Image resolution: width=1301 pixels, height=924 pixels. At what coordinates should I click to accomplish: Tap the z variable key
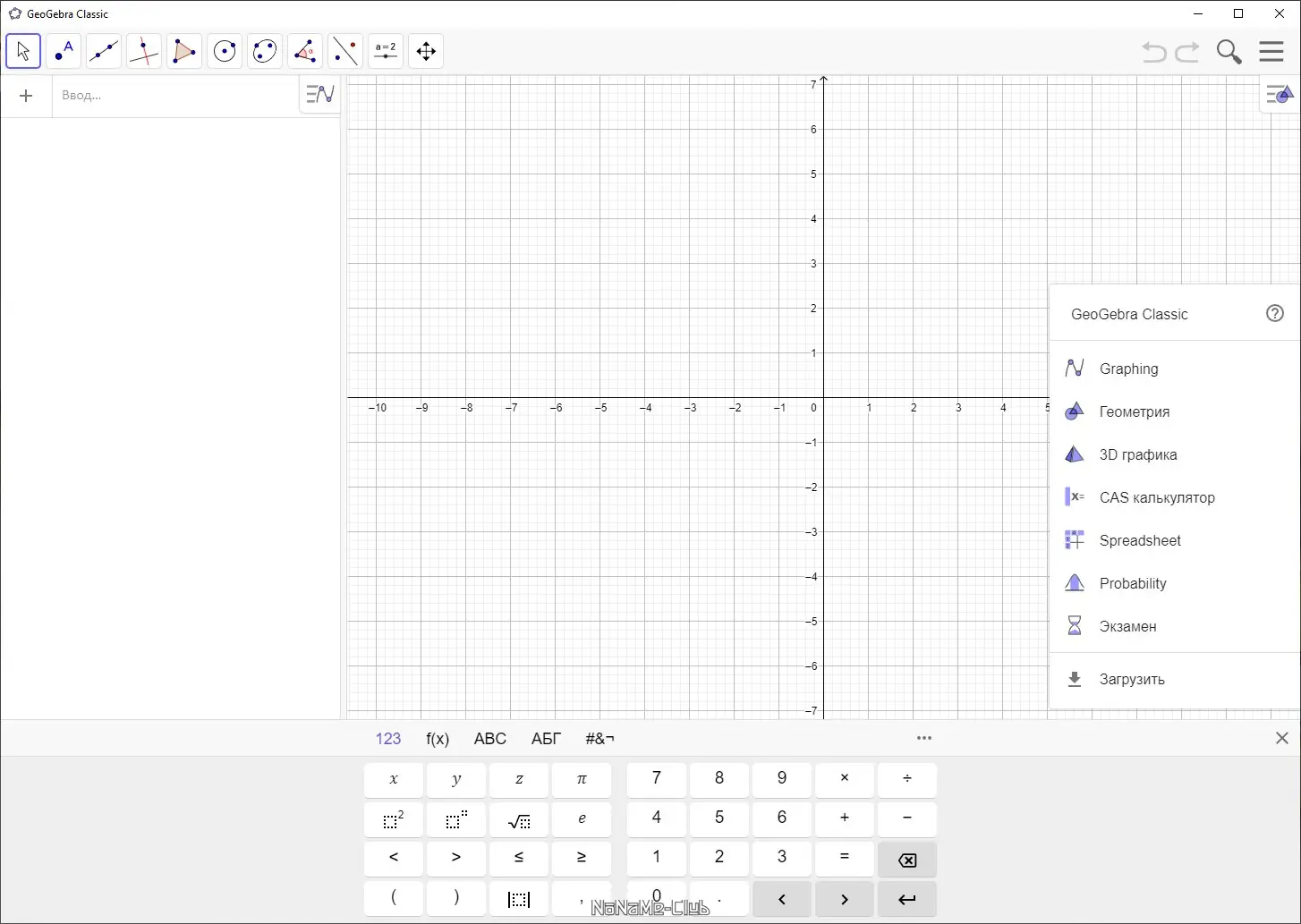point(519,779)
